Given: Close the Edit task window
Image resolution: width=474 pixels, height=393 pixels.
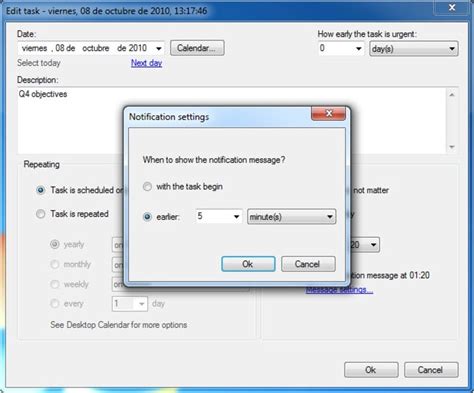Looking at the screenshot, I should click(x=452, y=7).
